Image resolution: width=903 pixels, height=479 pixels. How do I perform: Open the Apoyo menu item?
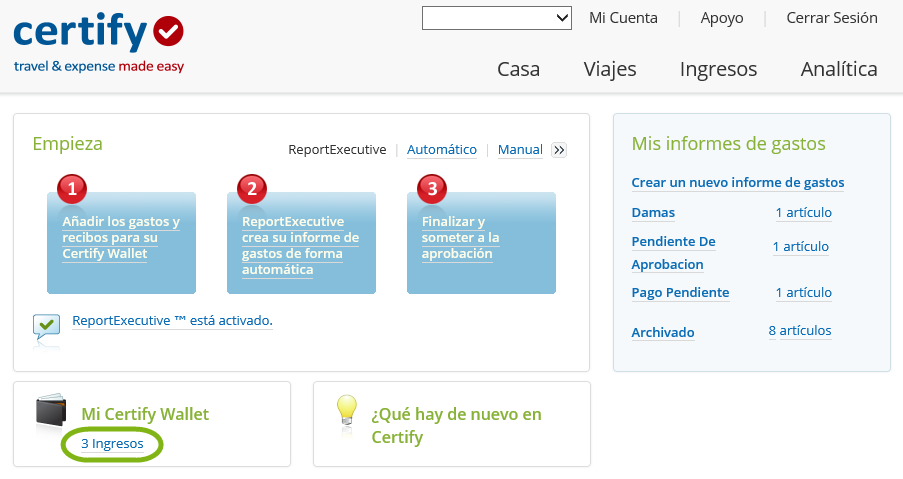pyautogui.click(x=722, y=18)
